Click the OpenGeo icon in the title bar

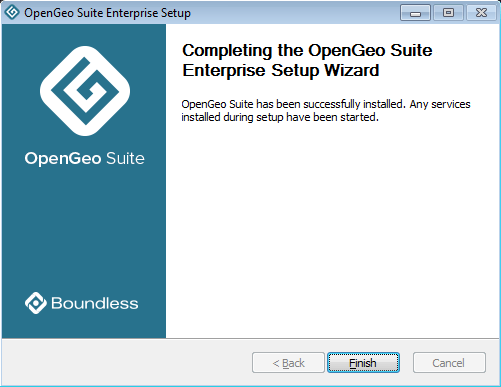12,13
